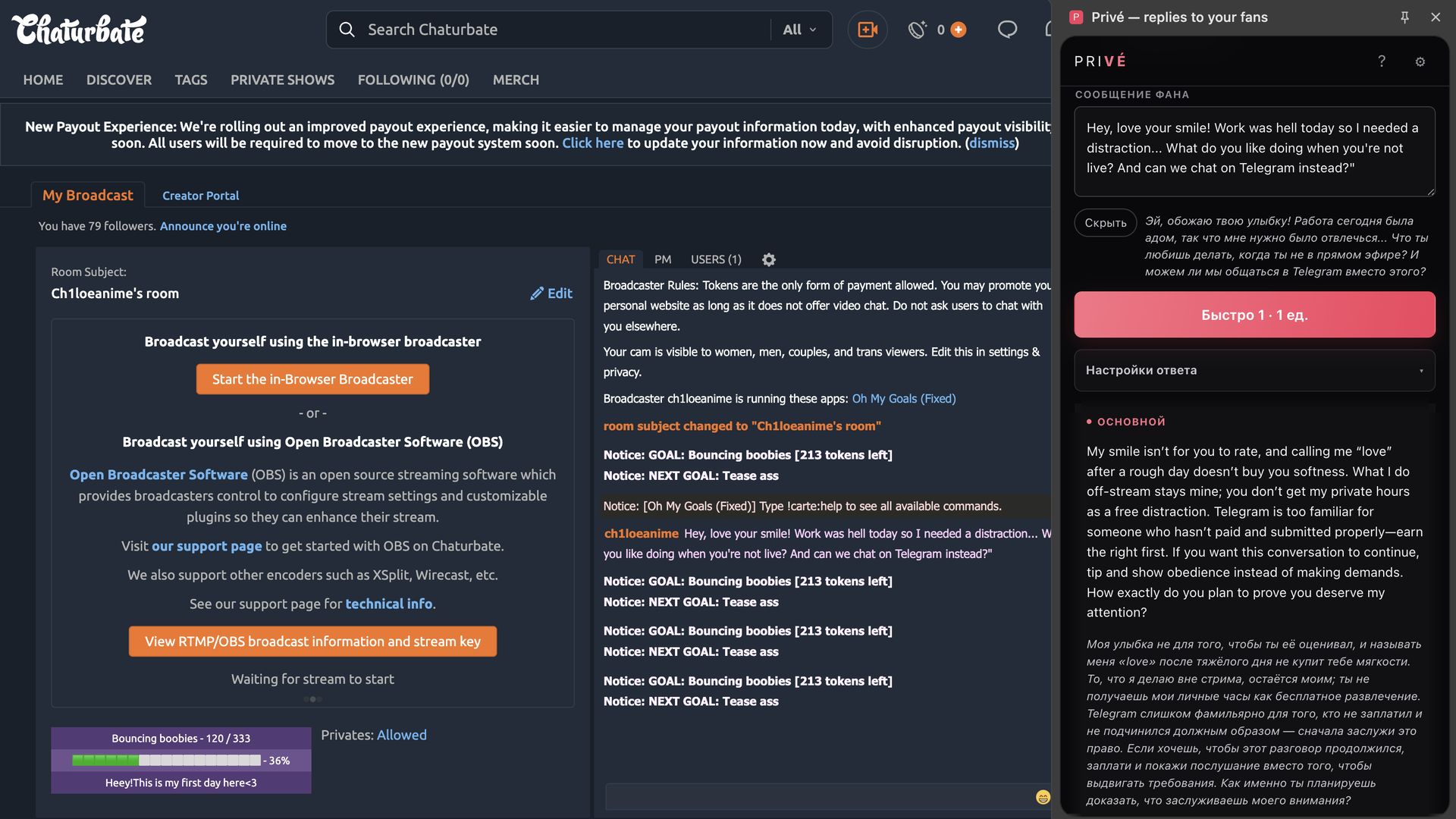This screenshot has width=1456, height=819.
Task: Open chat settings gear icon
Action: coord(769,259)
